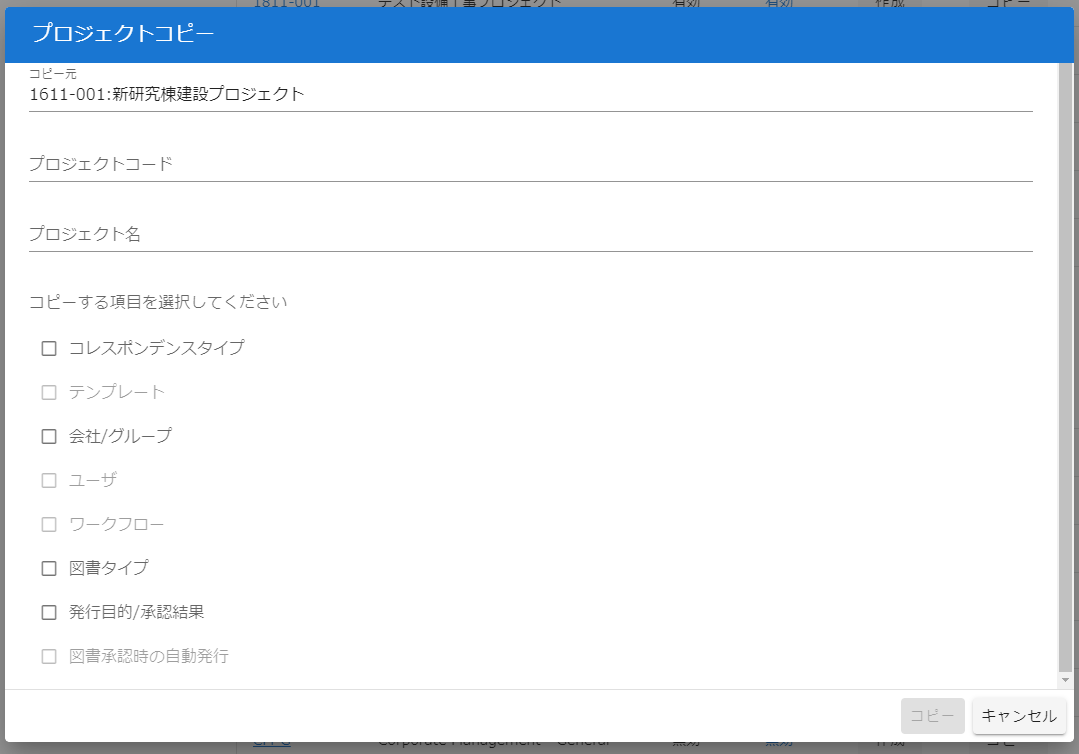
Task: Enable the 発行目的/承認結果 option
Action: point(49,612)
